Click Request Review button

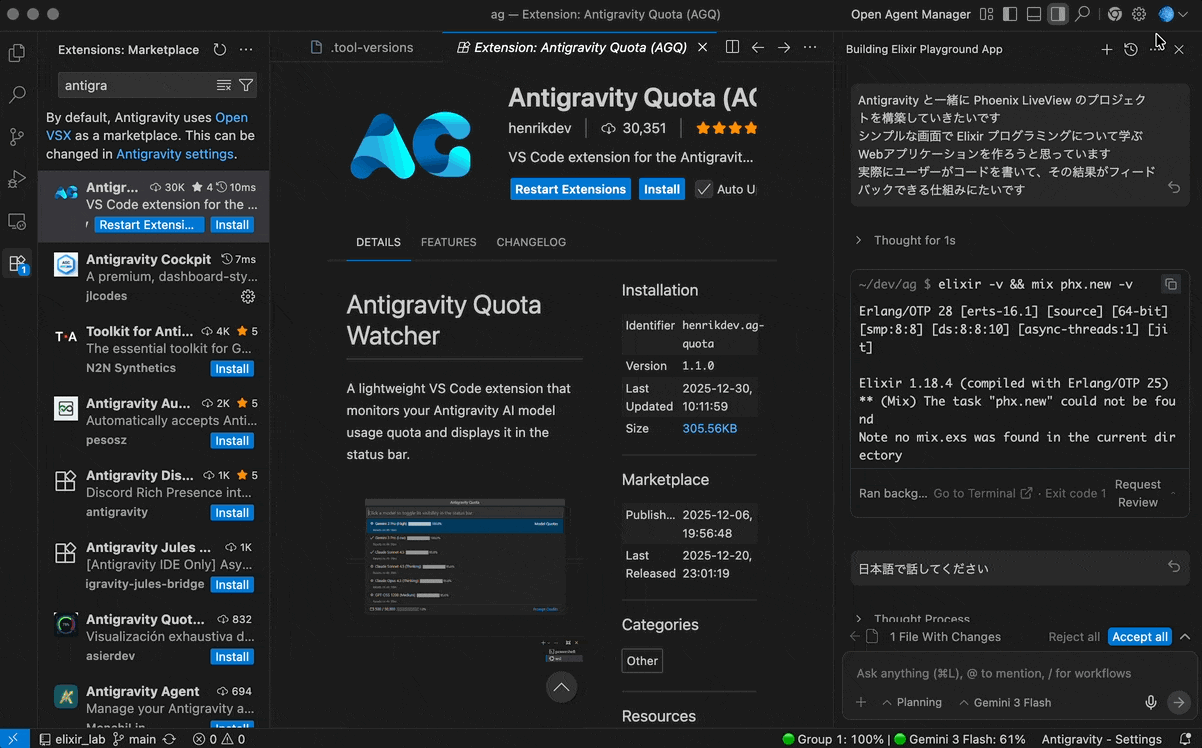1138,494
